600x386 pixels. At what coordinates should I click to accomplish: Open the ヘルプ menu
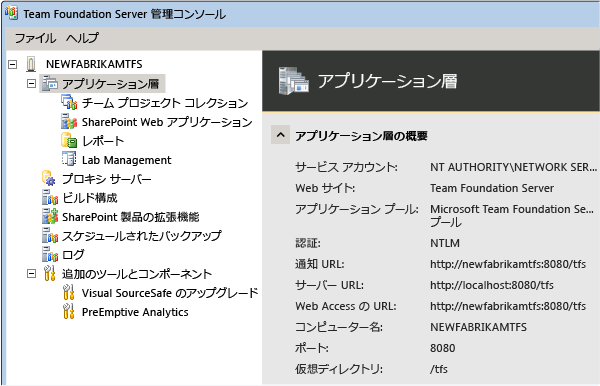coord(82,38)
